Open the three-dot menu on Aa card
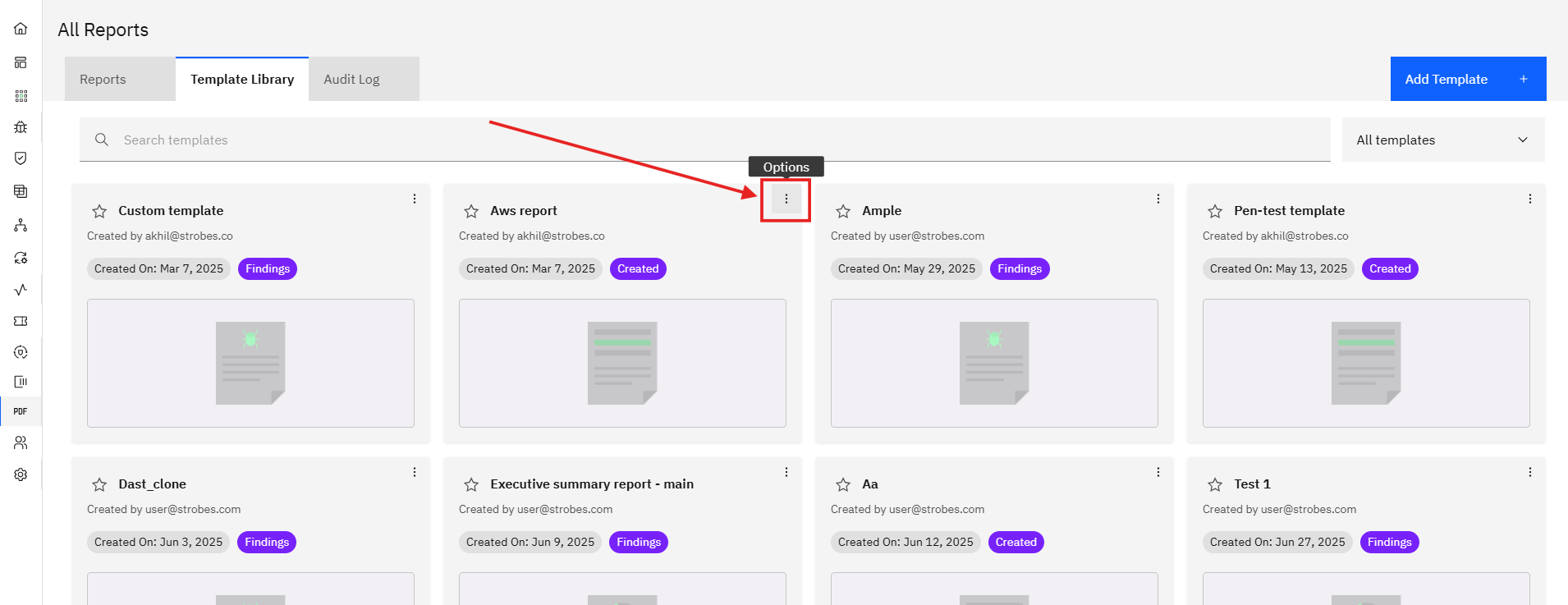 (x=1158, y=472)
